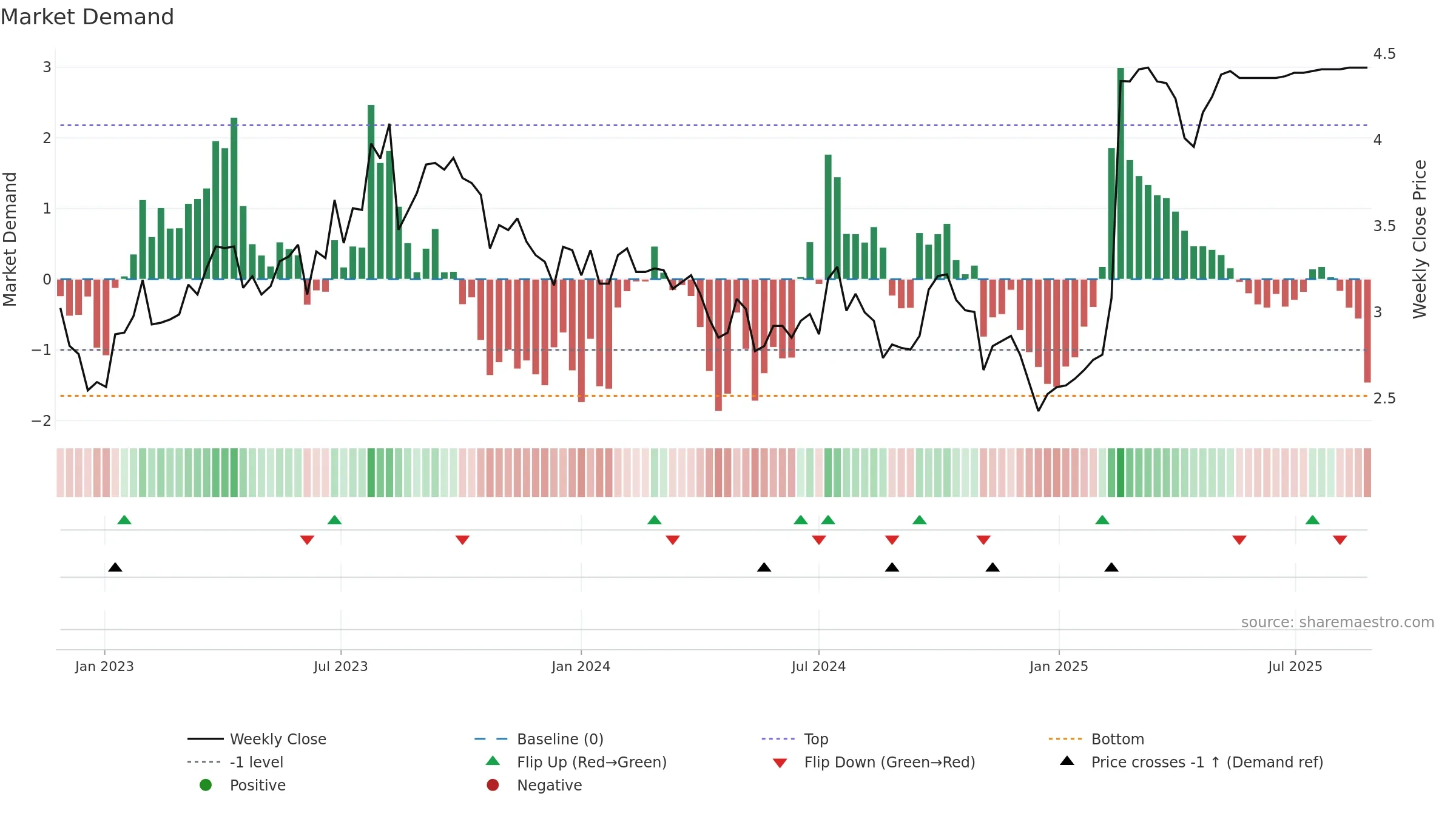This screenshot has width=1456, height=819.
Task: Click flip-up marker after Jul 2025
Action: point(1312,520)
